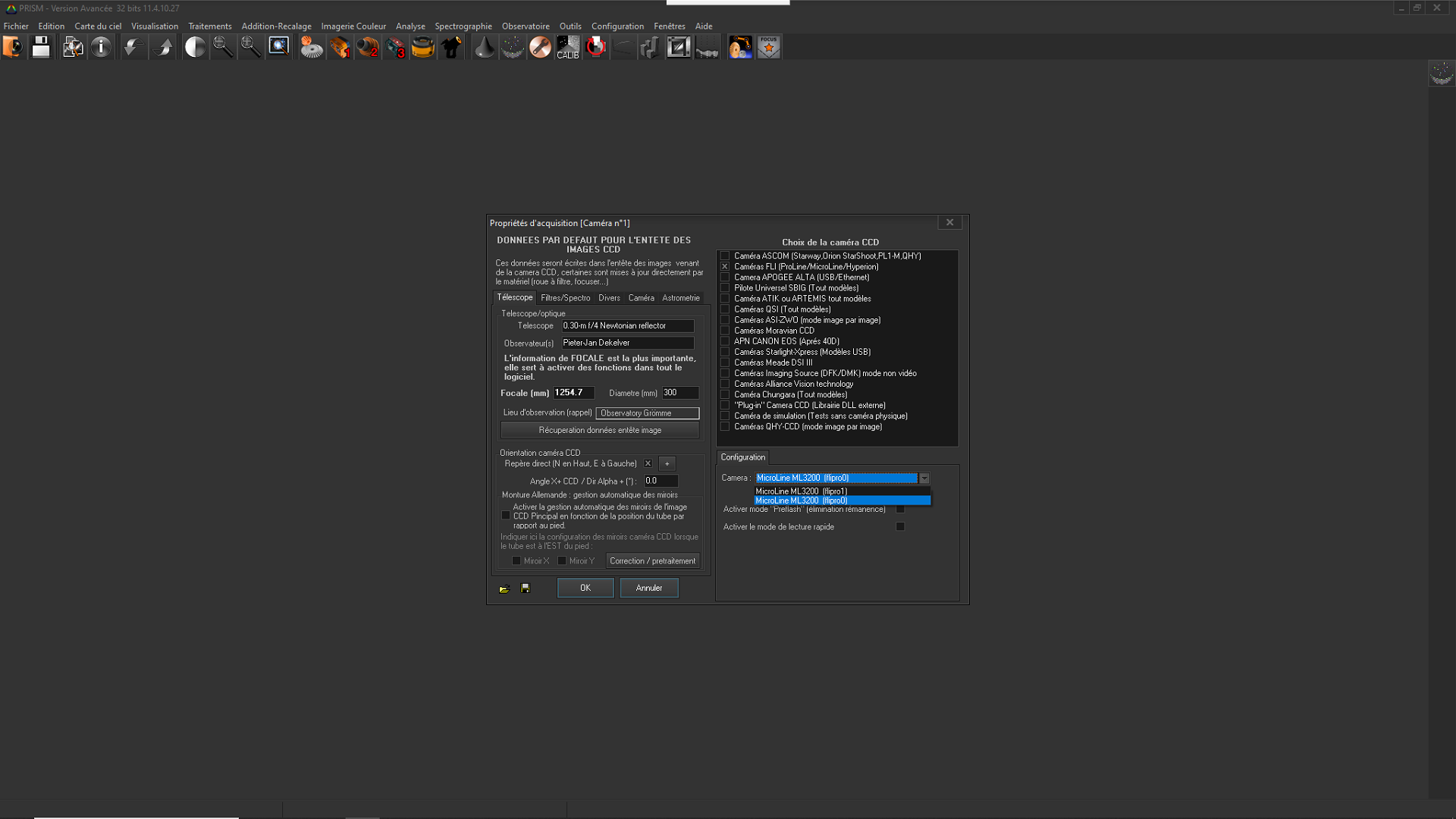1456x819 pixels.
Task: Click Récuperation données entête image button
Action: click(599, 430)
